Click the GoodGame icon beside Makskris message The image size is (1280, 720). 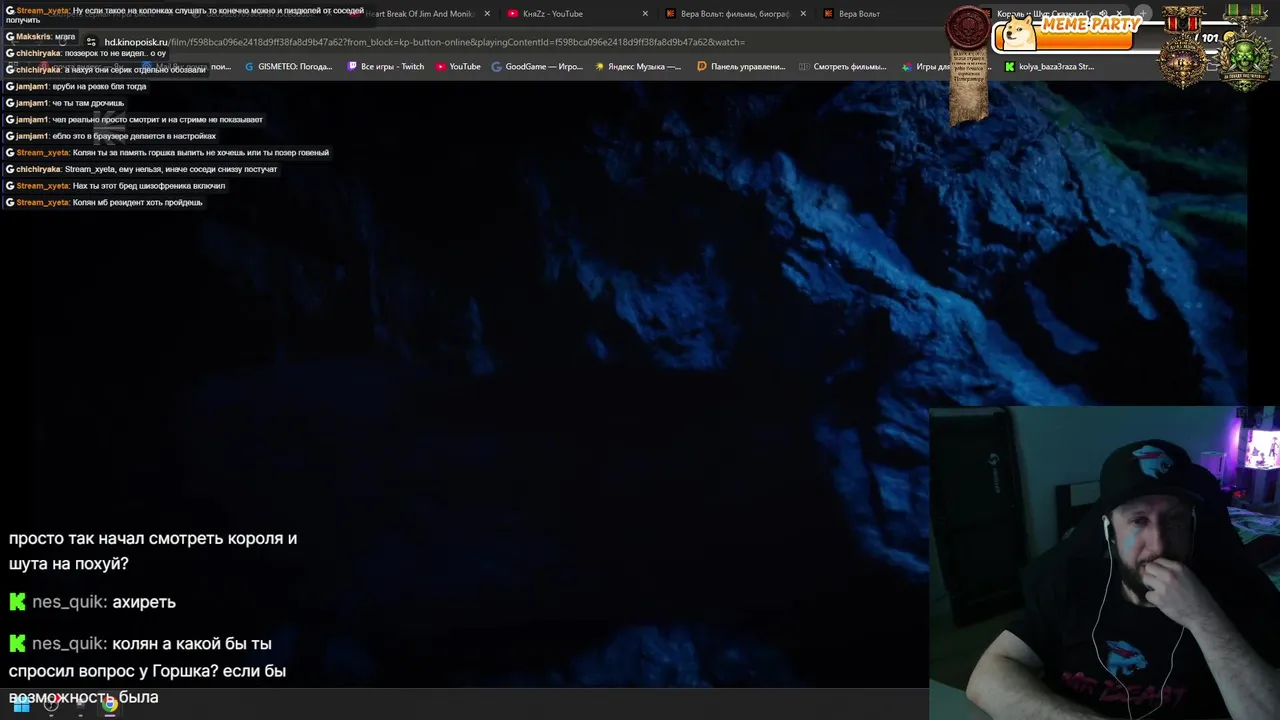click(x=10, y=37)
